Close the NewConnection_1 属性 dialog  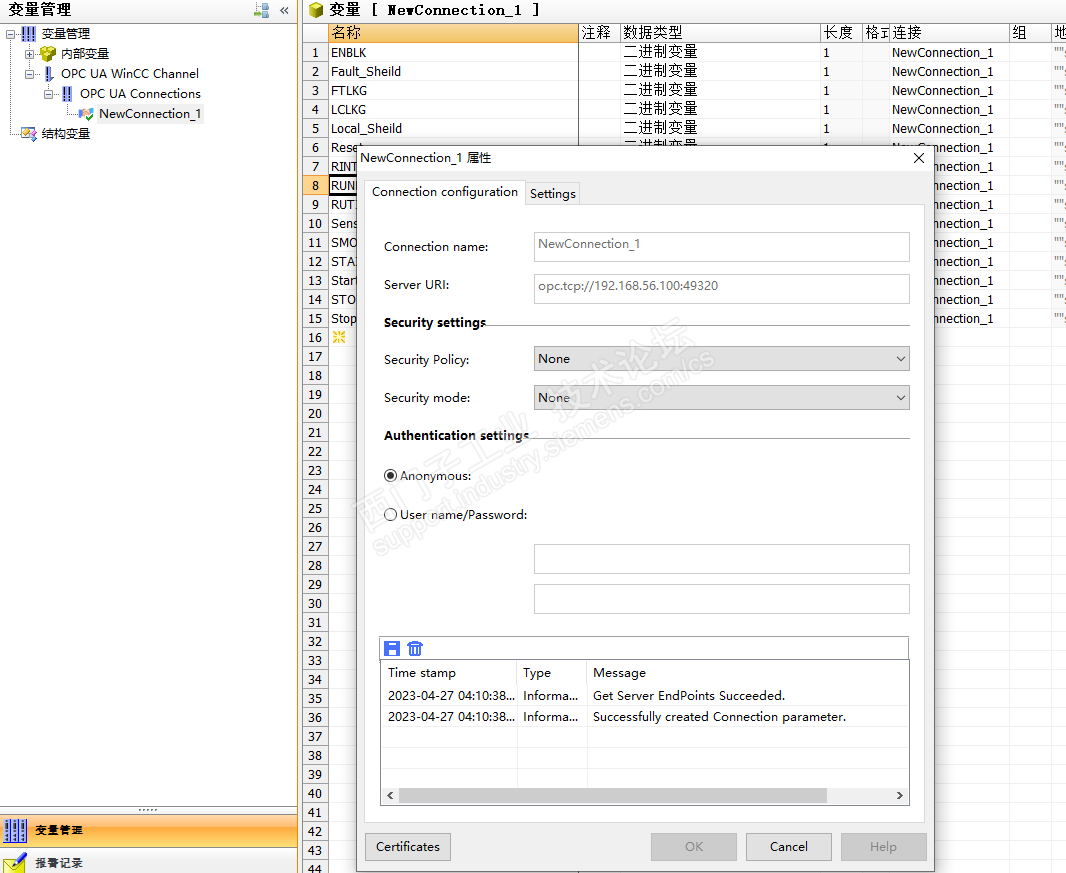pos(918,158)
